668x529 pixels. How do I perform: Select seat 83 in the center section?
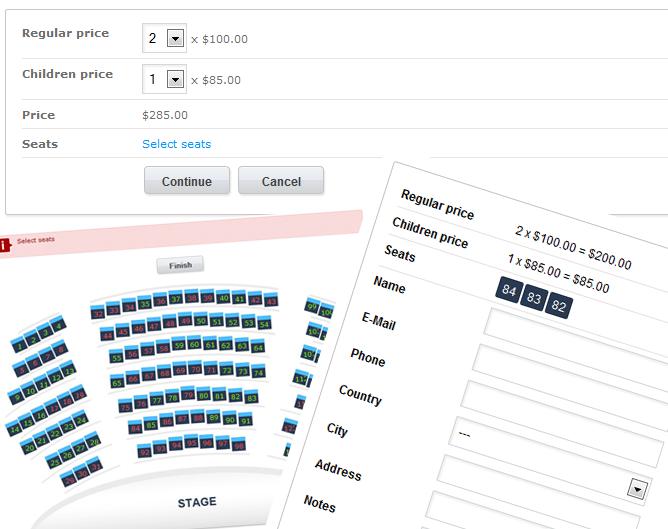[251, 397]
